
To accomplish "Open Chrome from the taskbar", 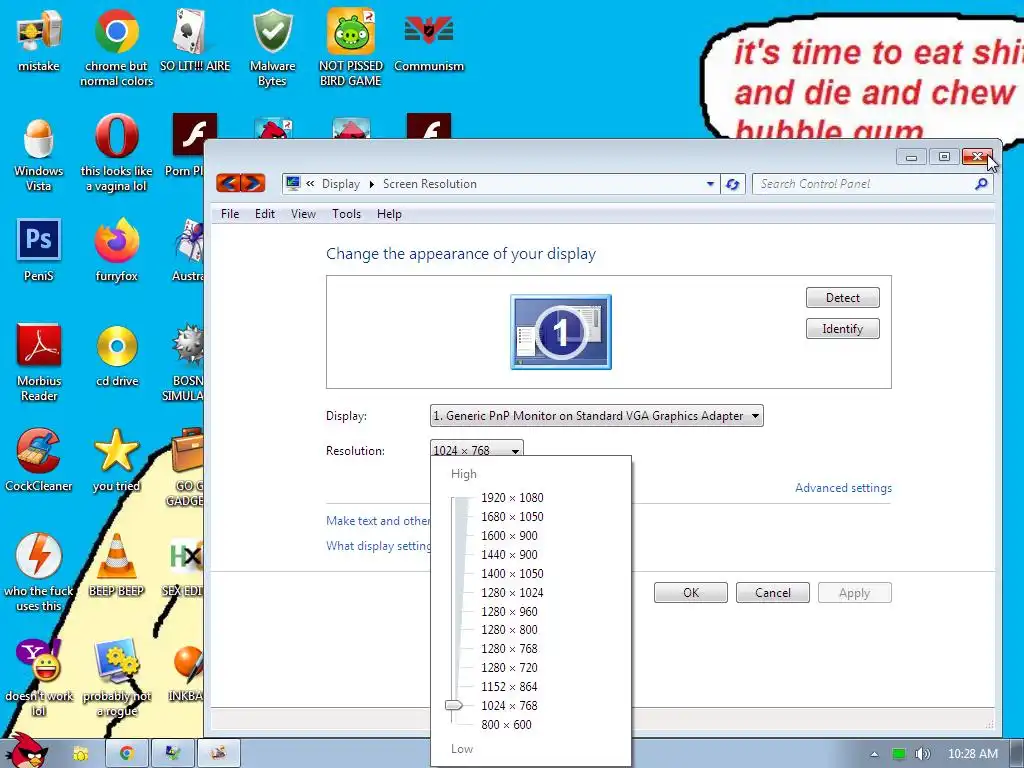I will [x=127, y=754].
